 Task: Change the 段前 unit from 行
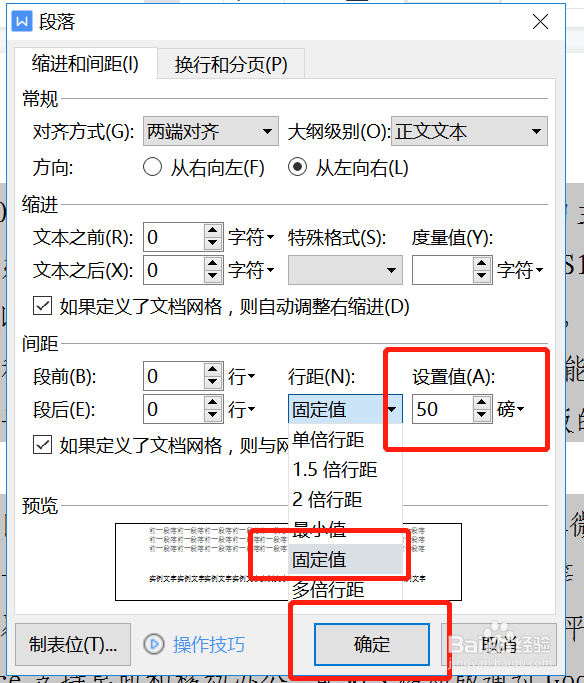242,376
